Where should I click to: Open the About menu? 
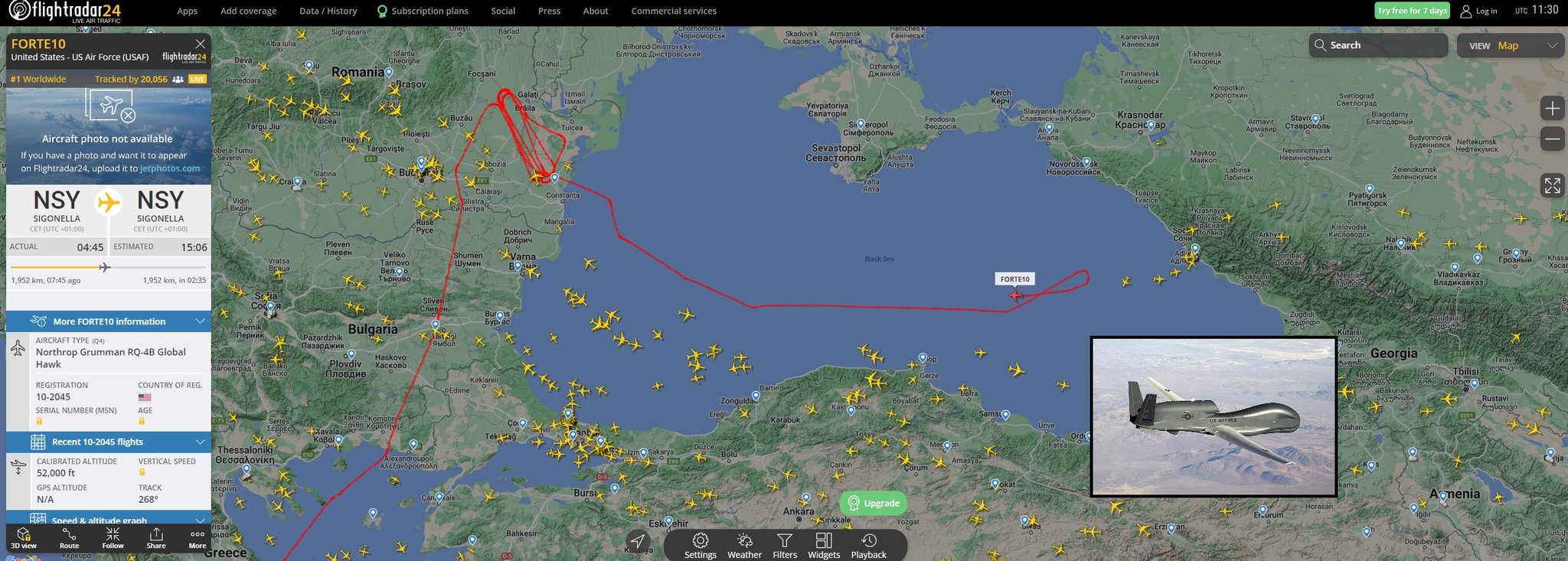(x=596, y=11)
